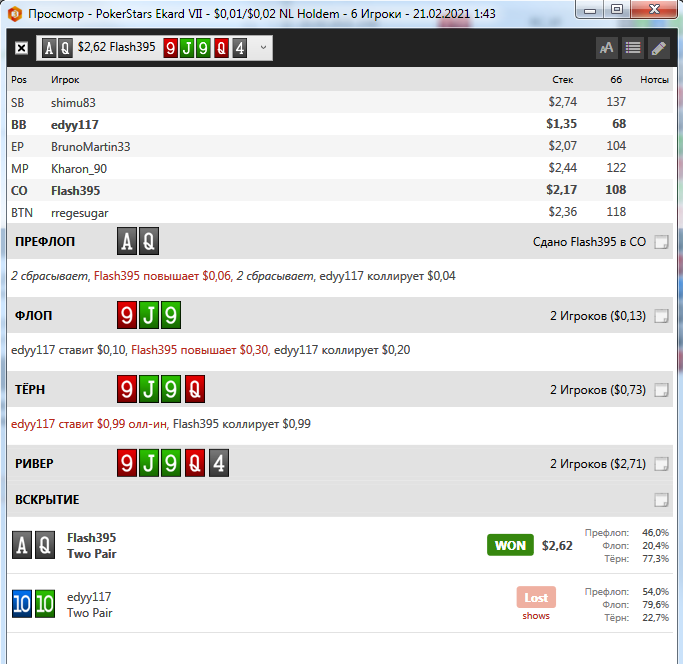Click the Ace card in ПРЕФЛОП row
Viewport: 683px width, 664px height.
127,241
